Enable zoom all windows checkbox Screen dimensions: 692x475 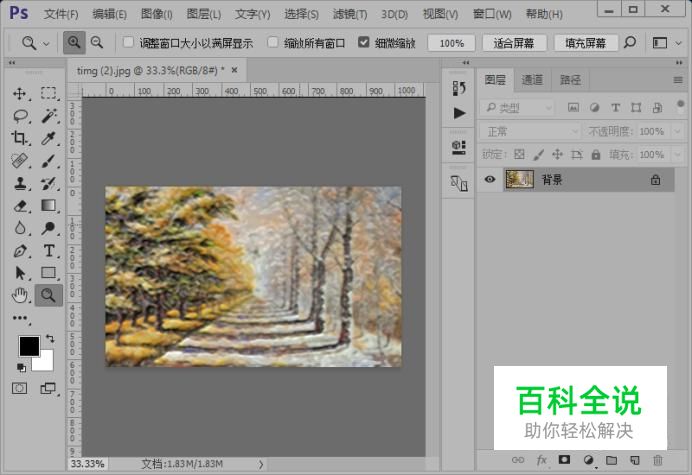click(x=273, y=42)
